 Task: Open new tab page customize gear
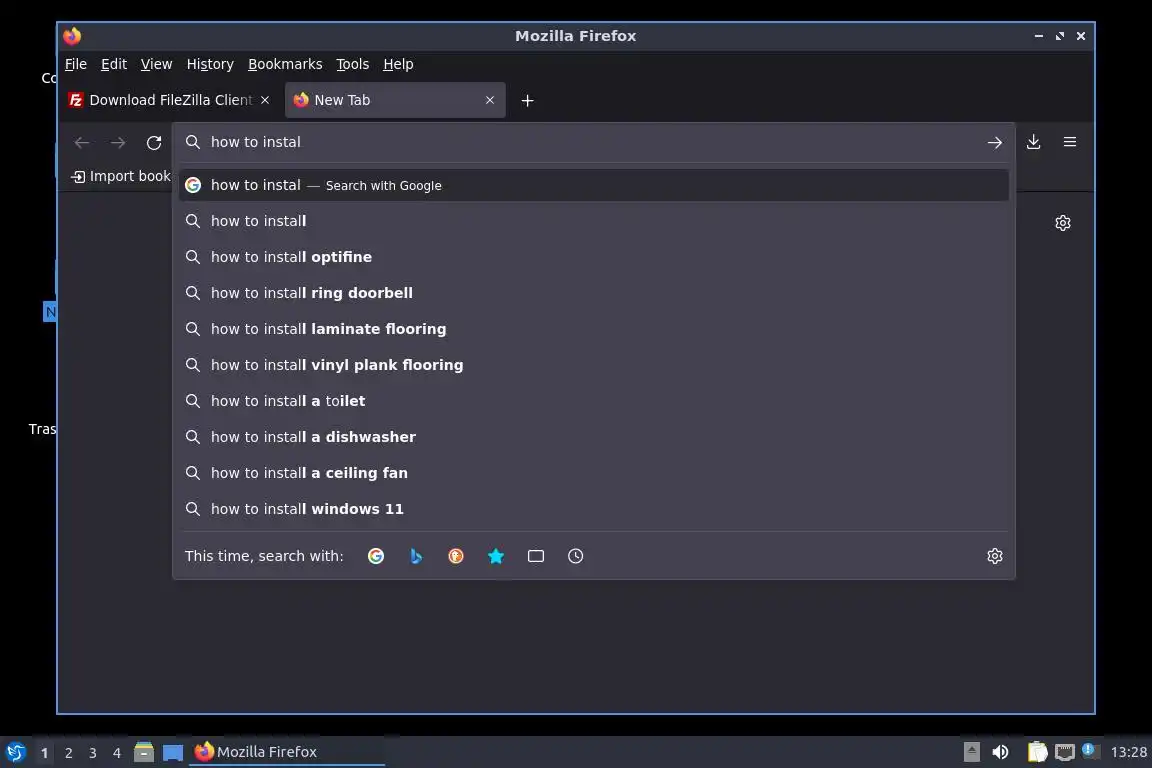point(1062,223)
